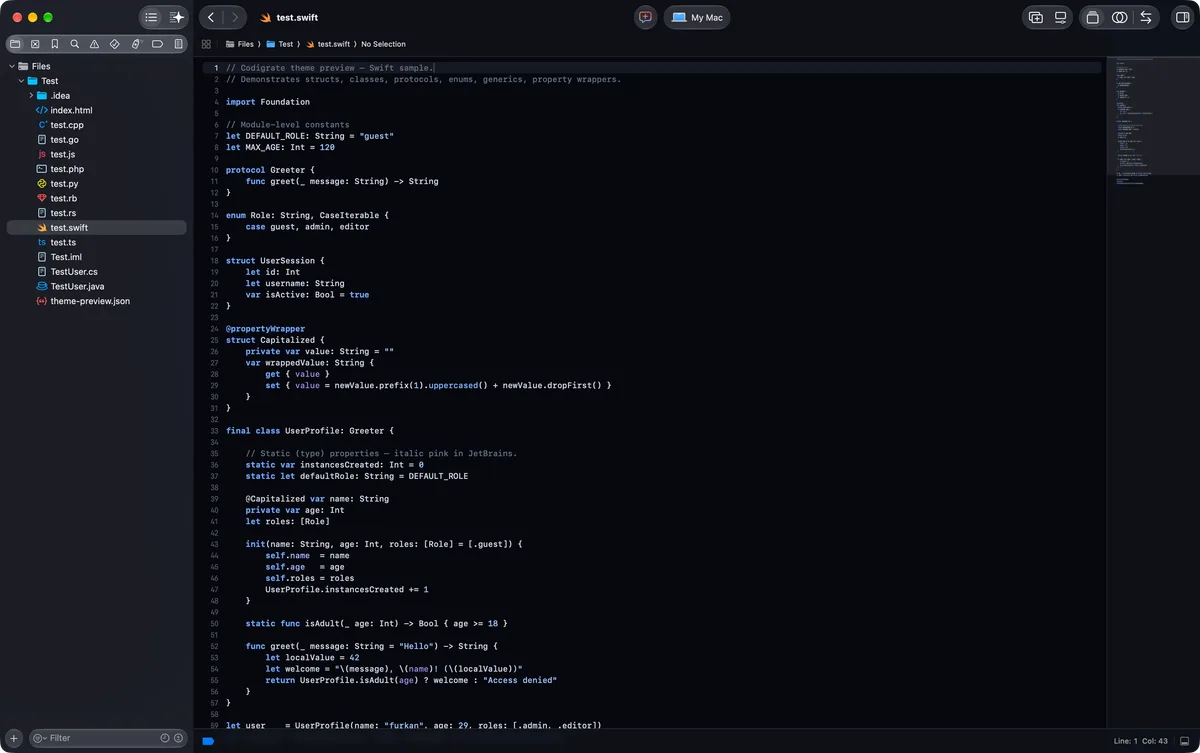Expand the .idea folder
This screenshot has width=1200, height=753.
click(x=31, y=96)
